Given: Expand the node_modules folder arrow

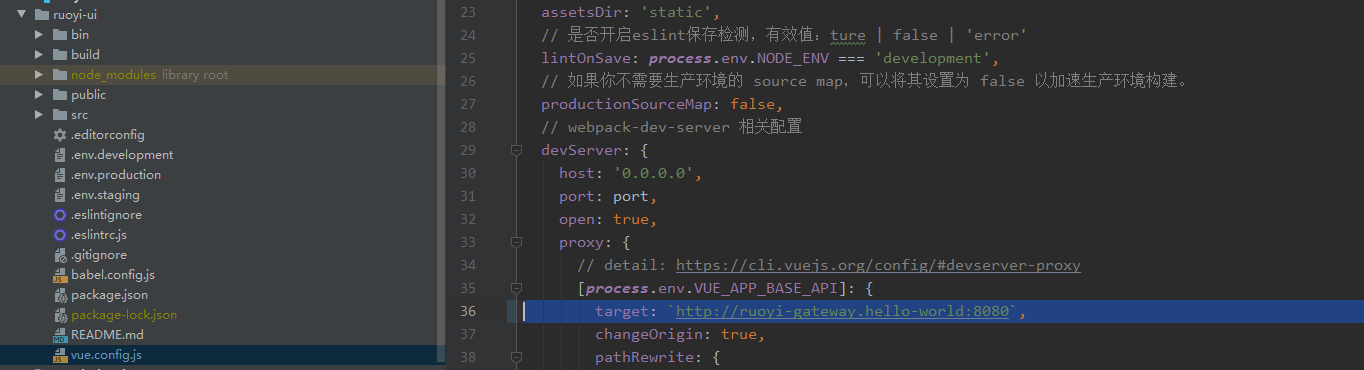Looking at the screenshot, I should click(39, 75).
